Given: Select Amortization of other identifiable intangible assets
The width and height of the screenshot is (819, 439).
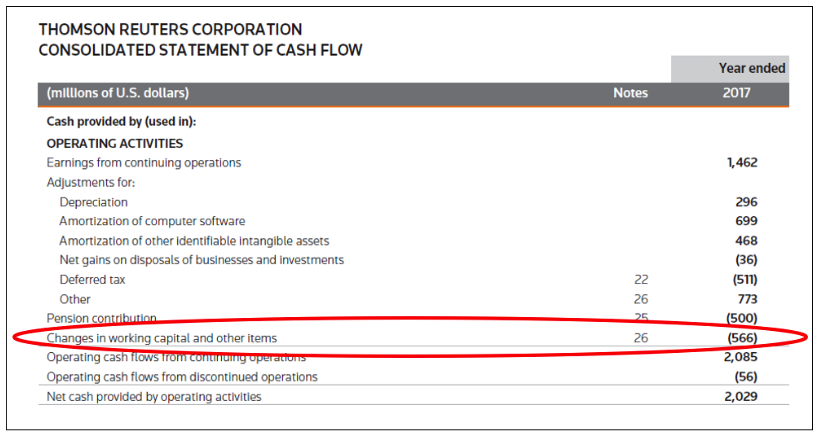Looking at the screenshot, I should click(x=194, y=241).
